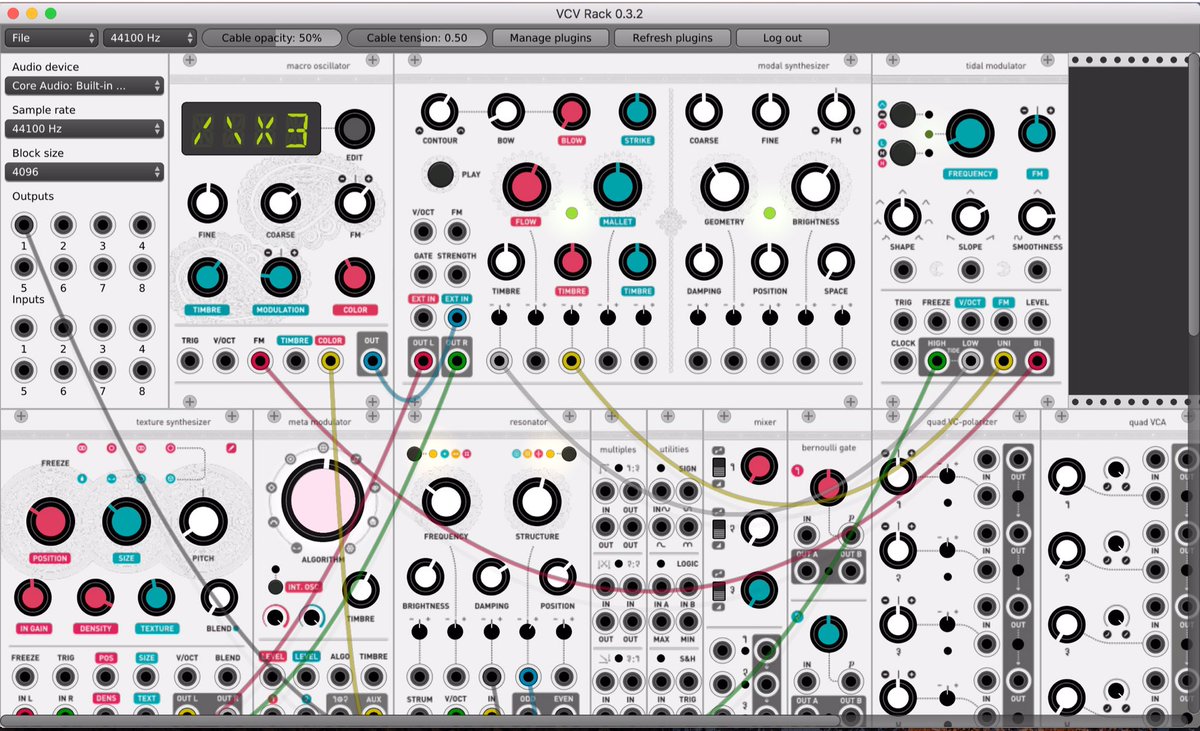Click modal synthesizer GATE jack
Image resolution: width=1200 pixels, height=731 pixels.
tap(423, 275)
